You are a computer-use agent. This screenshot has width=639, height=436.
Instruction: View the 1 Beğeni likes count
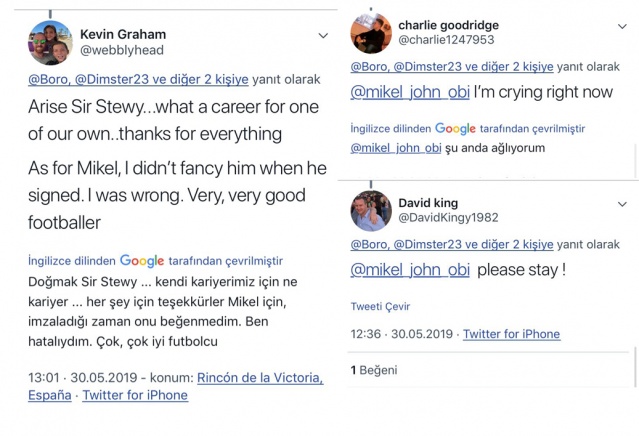373,370
